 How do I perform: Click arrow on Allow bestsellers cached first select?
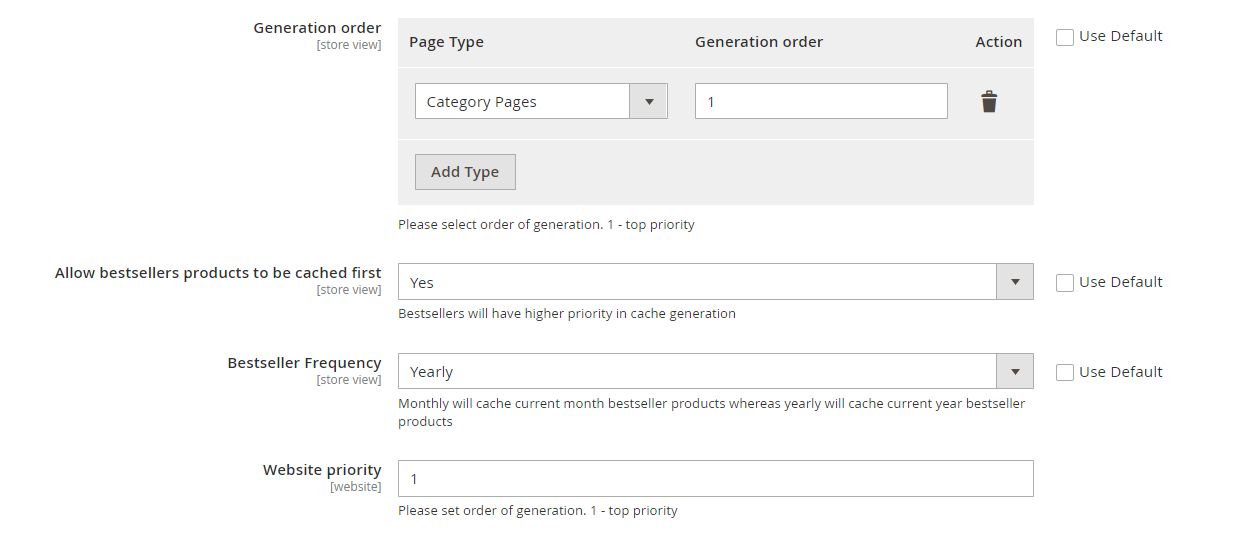coord(1014,282)
